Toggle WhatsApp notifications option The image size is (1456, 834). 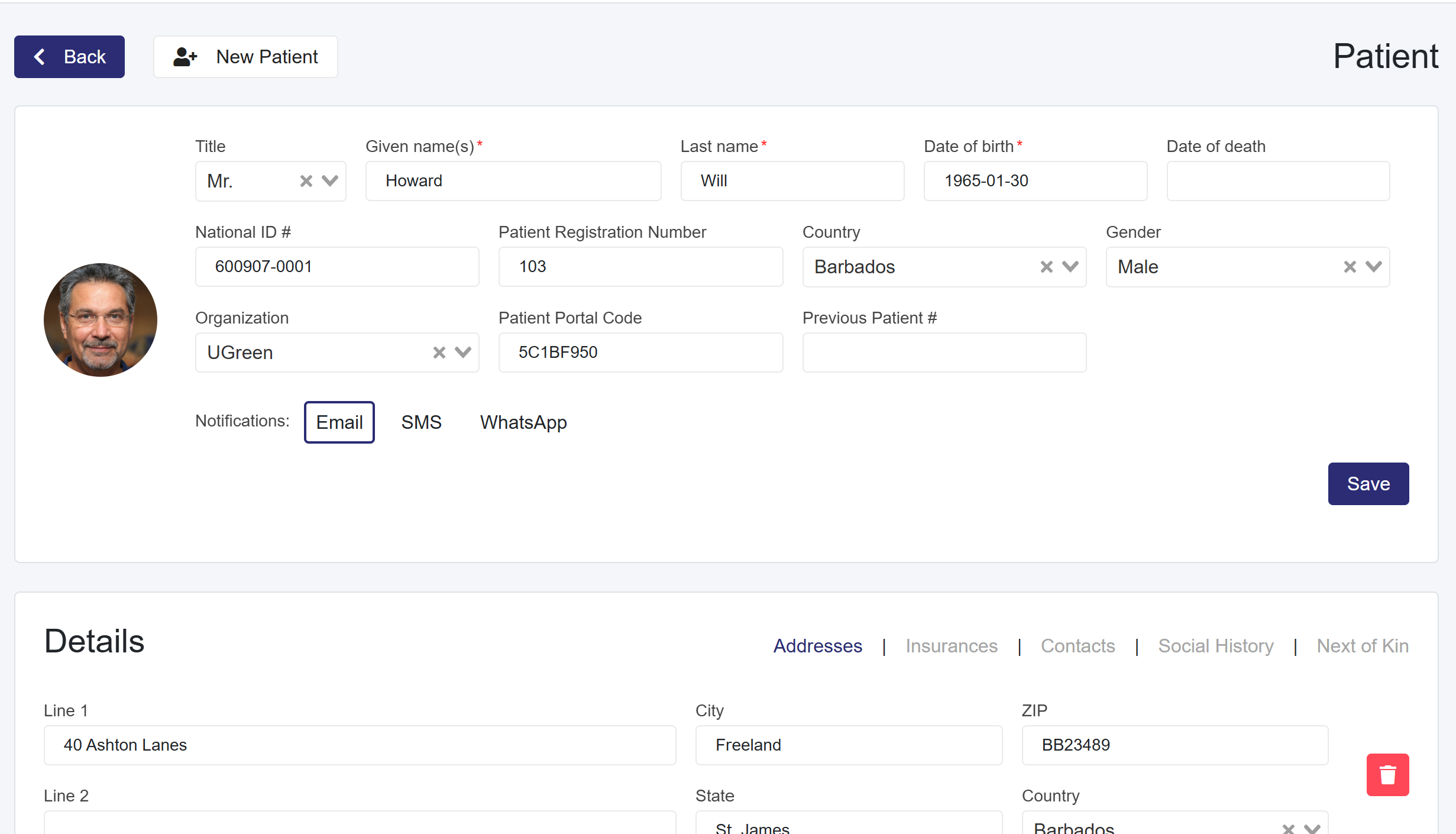(523, 422)
